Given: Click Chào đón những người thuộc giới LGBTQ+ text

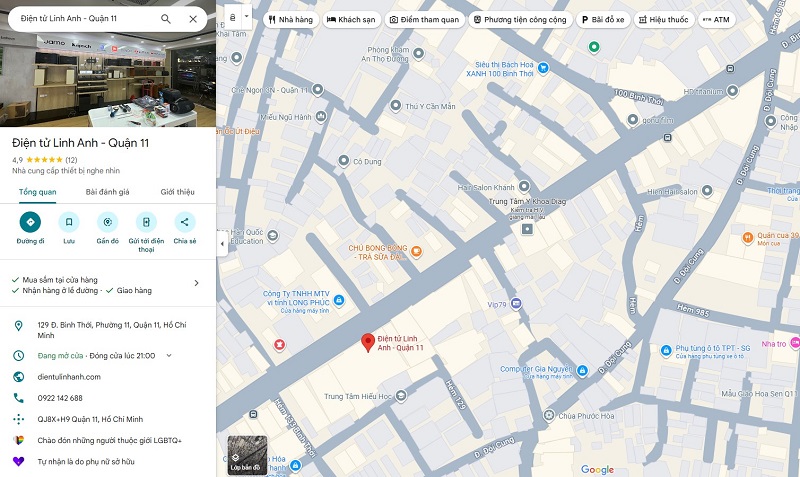Looking at the screenshot, I should tap(109, 440).
